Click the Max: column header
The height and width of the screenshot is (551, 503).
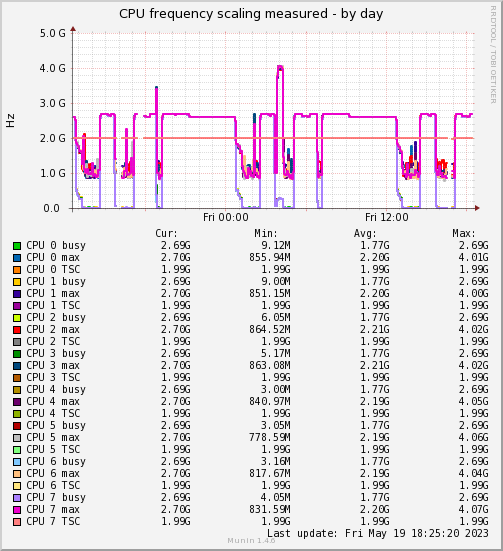[464, 233]
